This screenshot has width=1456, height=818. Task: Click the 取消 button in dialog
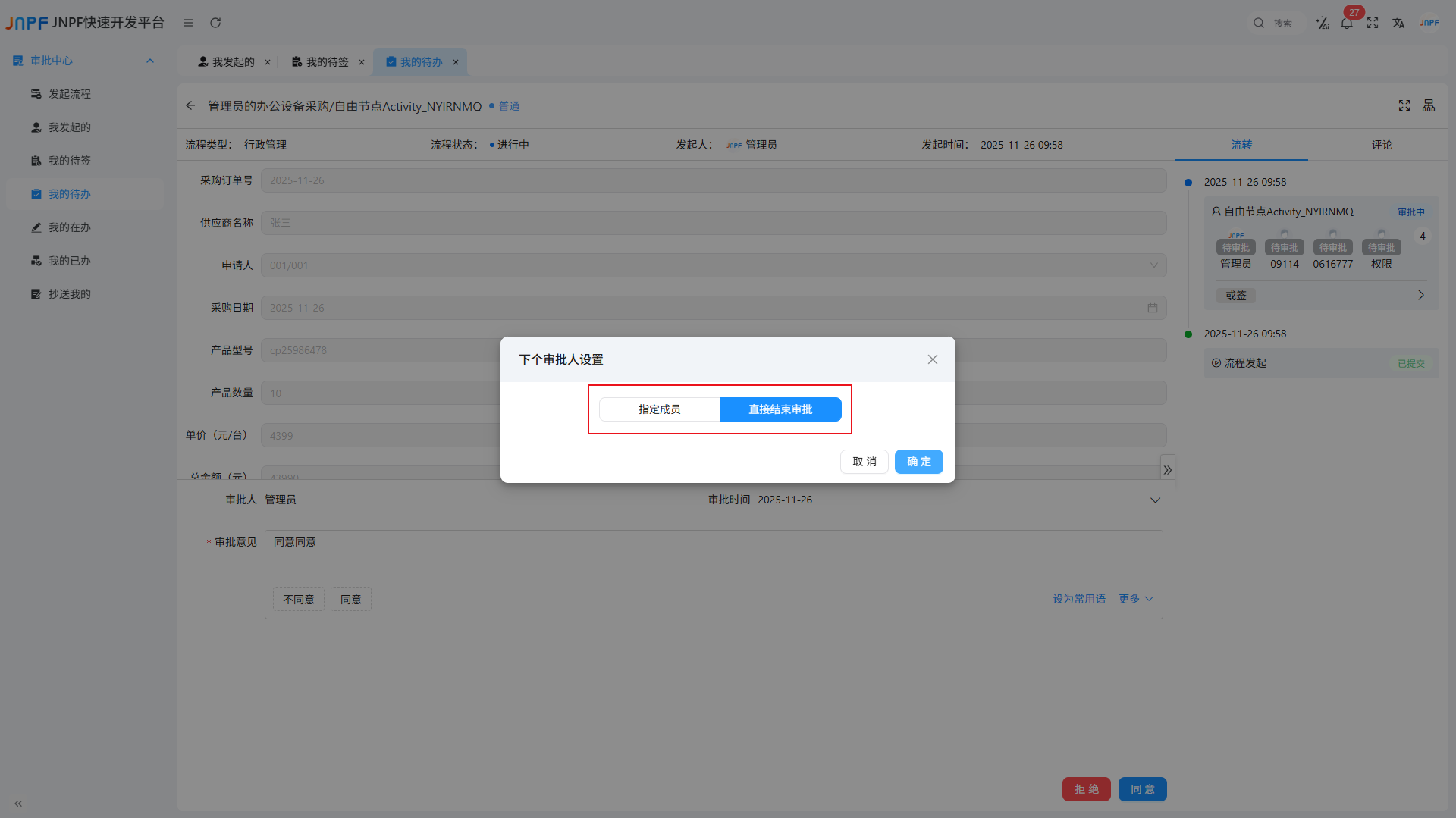point(864,462)
